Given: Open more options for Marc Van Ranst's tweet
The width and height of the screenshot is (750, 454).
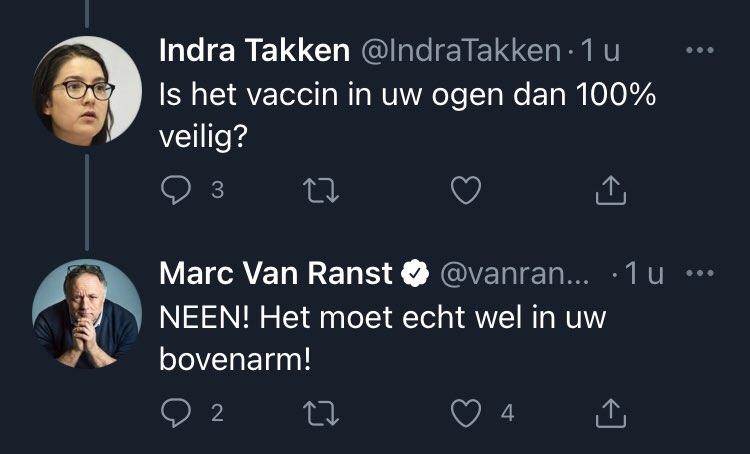Looking at the screenshot, I should 699,273.
